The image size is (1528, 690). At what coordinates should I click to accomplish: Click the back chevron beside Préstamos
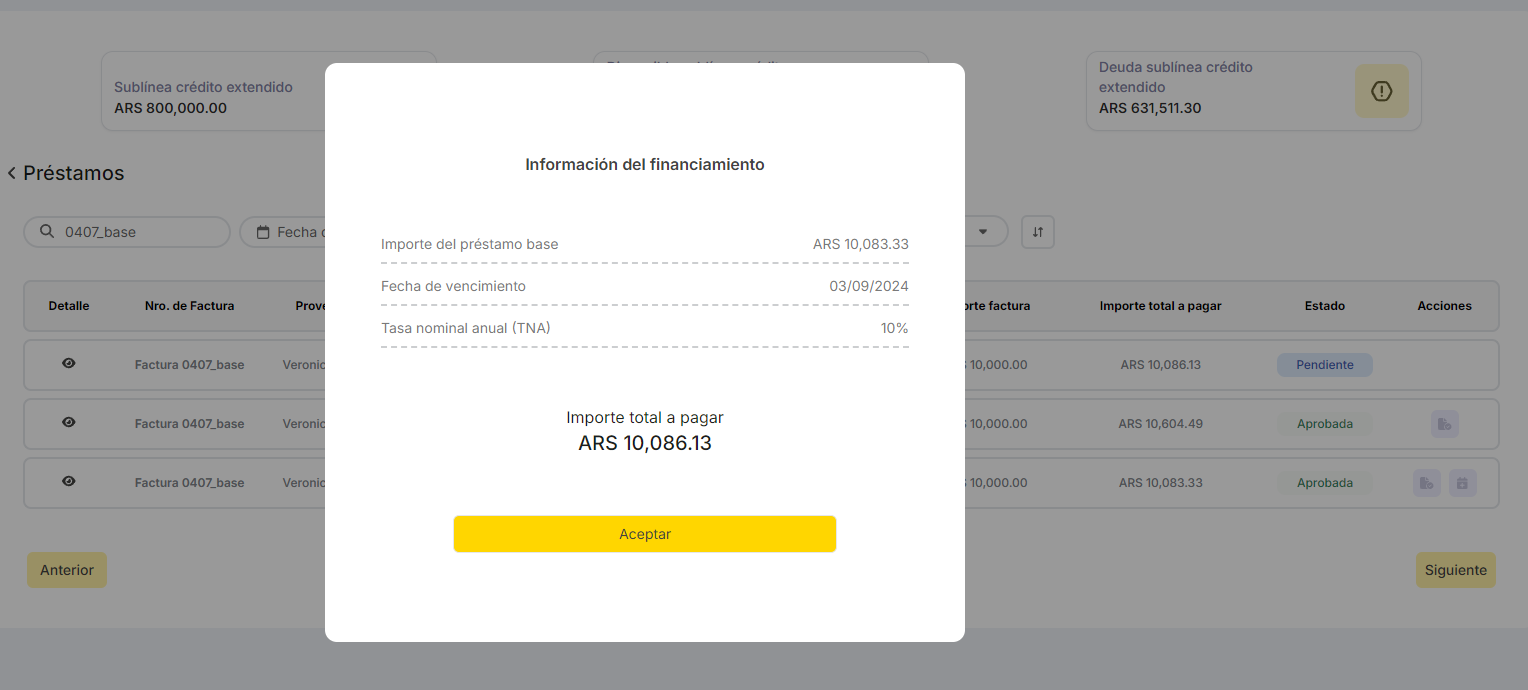pyautogui.click(x=12, y=174)
